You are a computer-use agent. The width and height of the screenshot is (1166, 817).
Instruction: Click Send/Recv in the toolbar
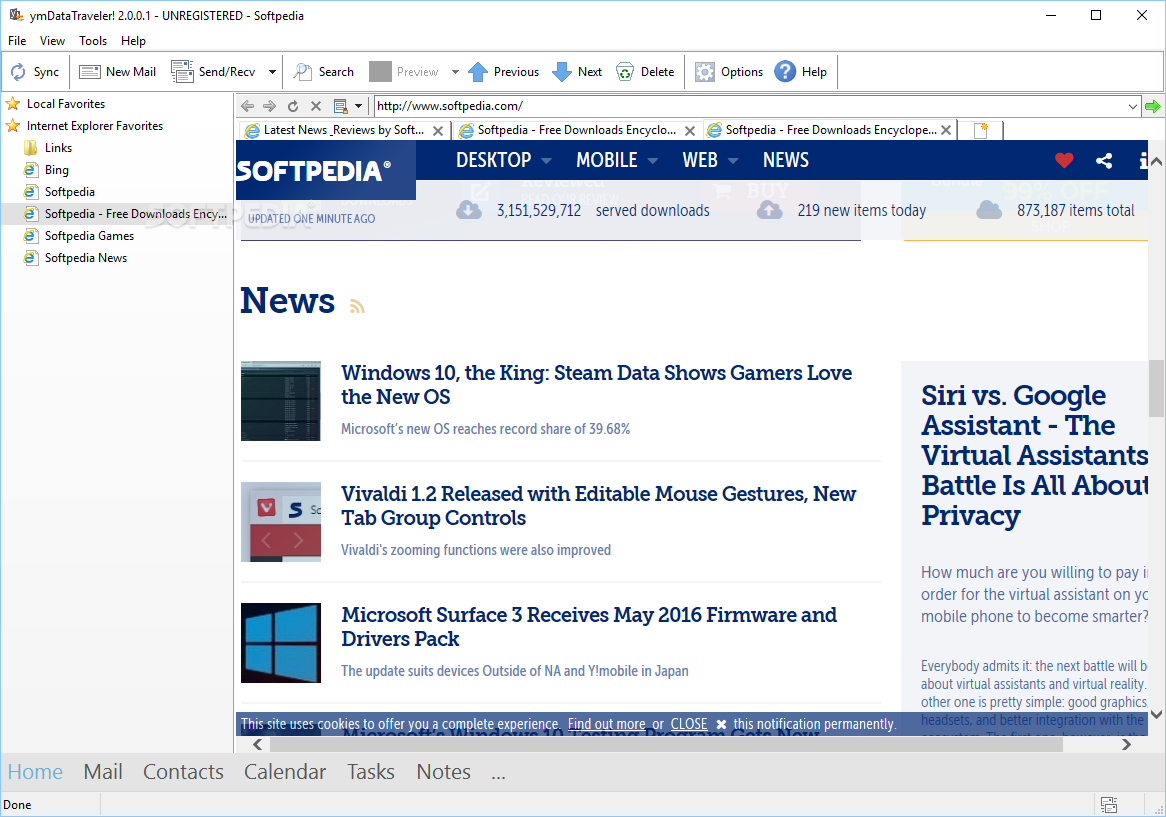coord(215,72)
